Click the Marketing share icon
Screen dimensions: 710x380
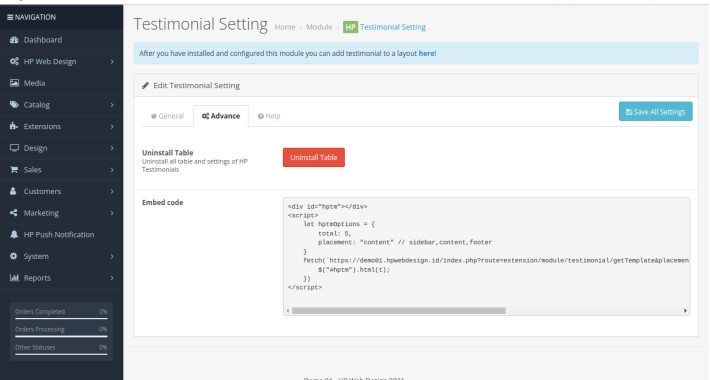pyautogui.click(x=14, y=213)
